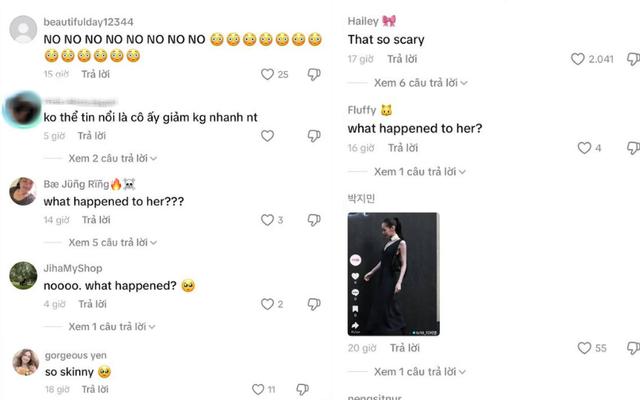Expand "Xem 5 câu trả lời" replies

(x=113, y=242)
